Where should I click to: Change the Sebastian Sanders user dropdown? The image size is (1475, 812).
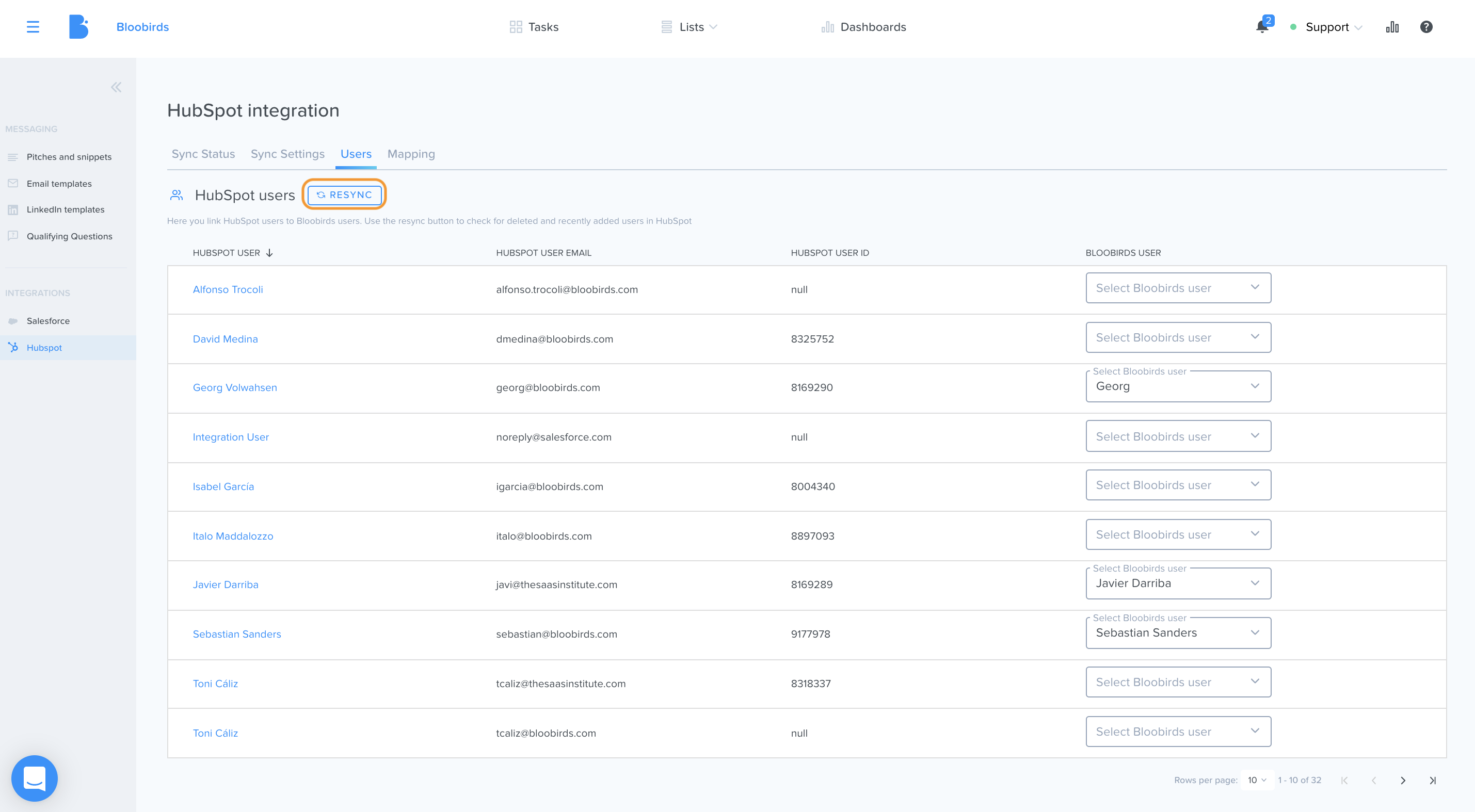click(1178, 633)
